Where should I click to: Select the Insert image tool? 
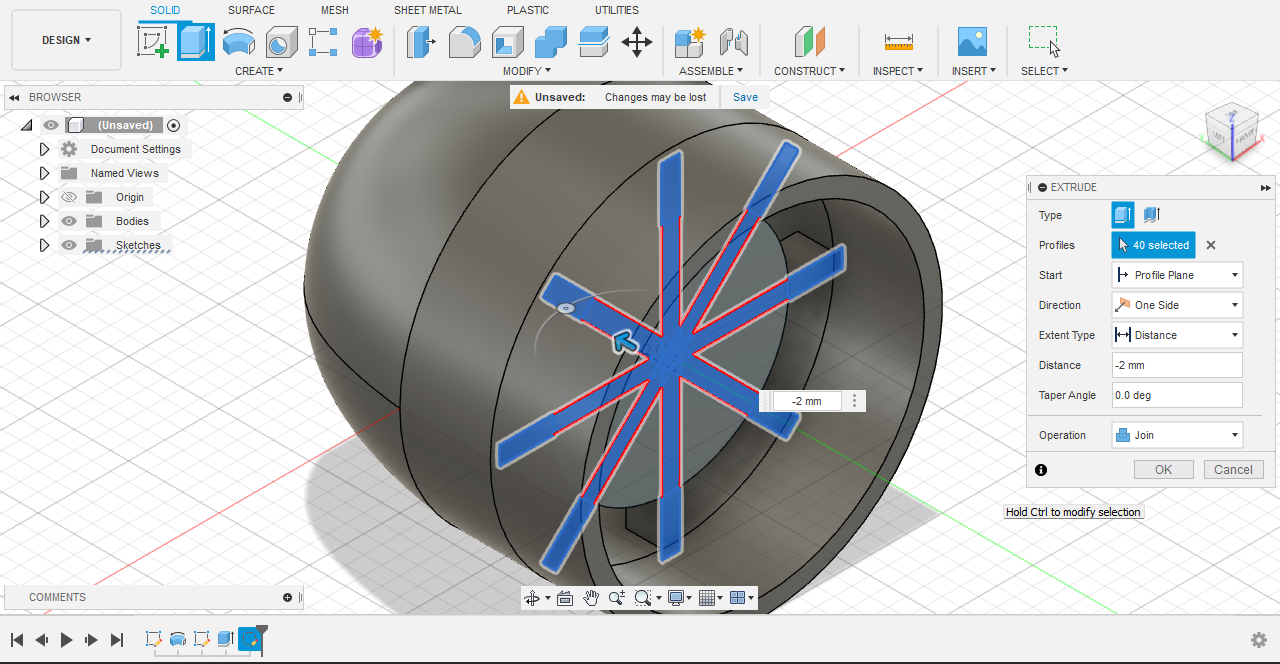click(x=972, y=42)
